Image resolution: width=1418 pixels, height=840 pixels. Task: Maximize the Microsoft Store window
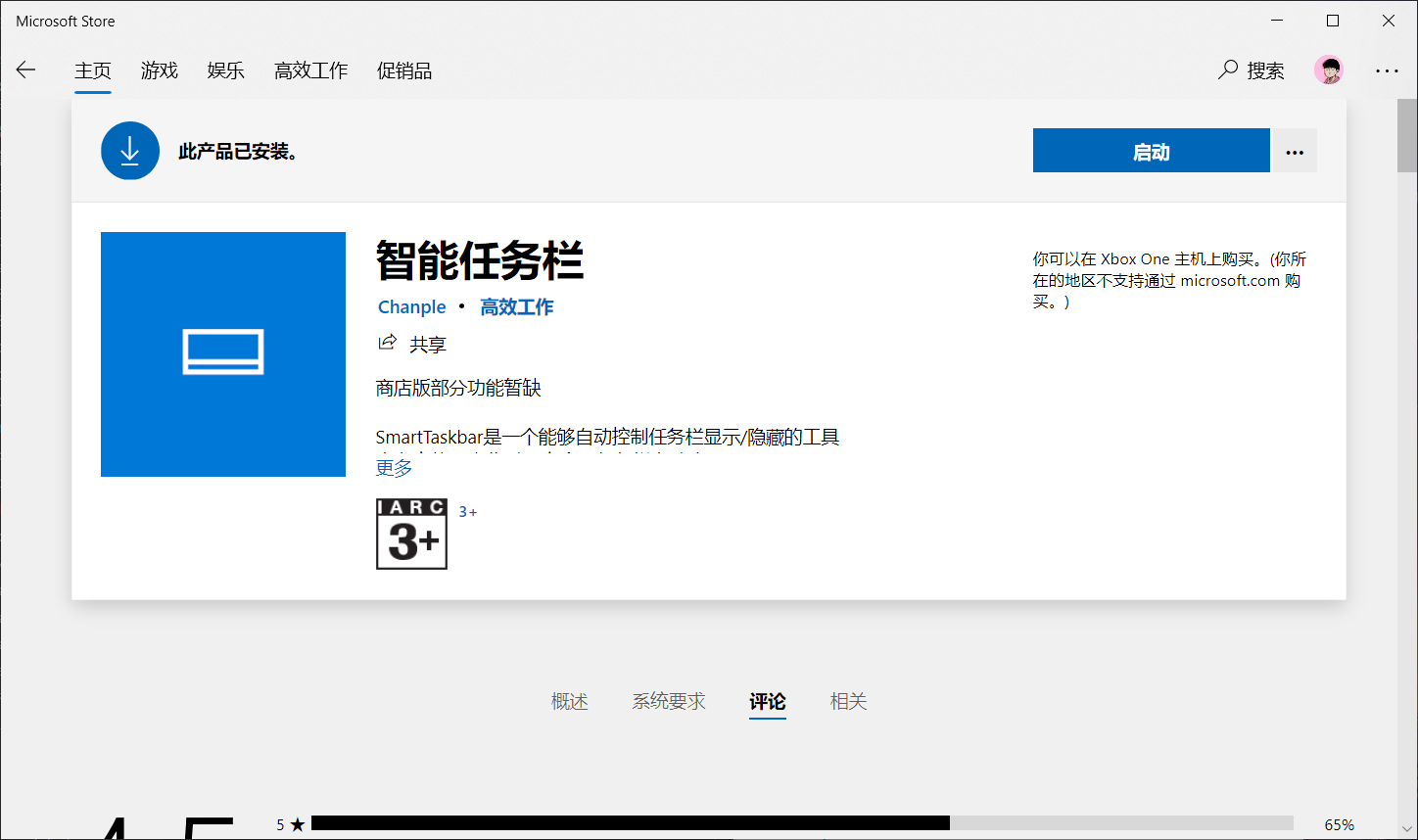click(1333, 21)
